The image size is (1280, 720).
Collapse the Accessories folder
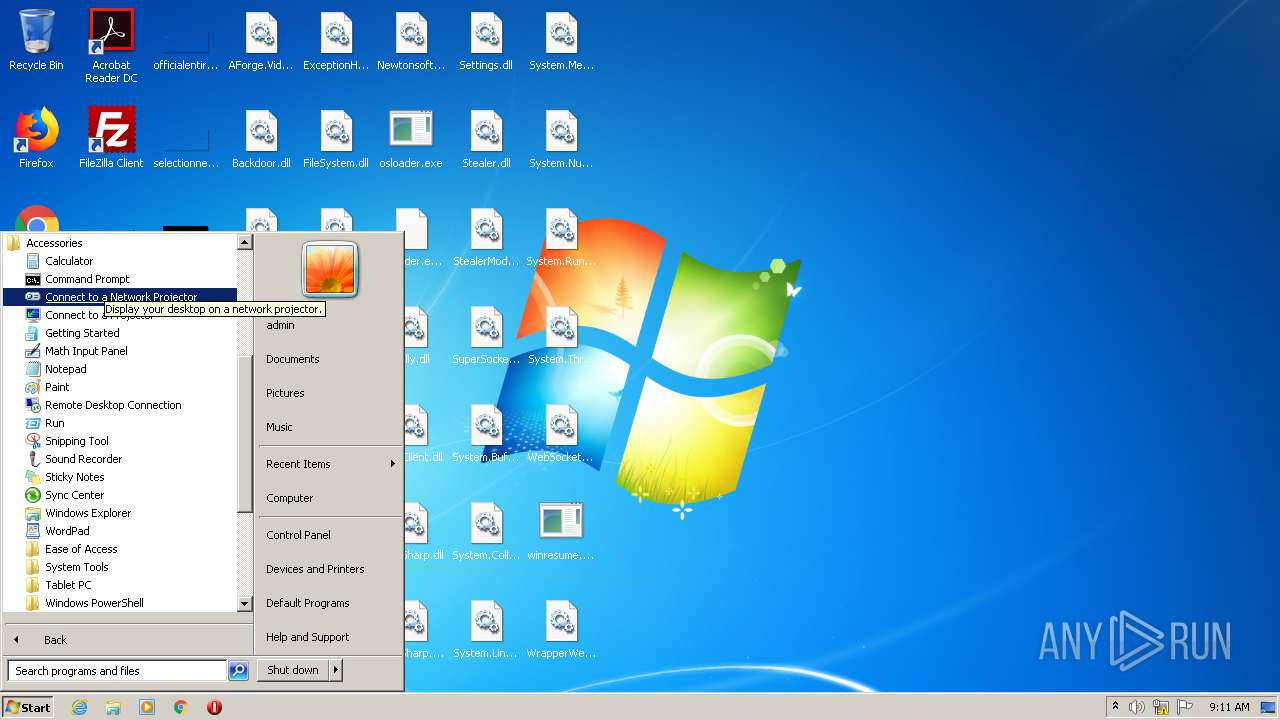tap(120, 243)
